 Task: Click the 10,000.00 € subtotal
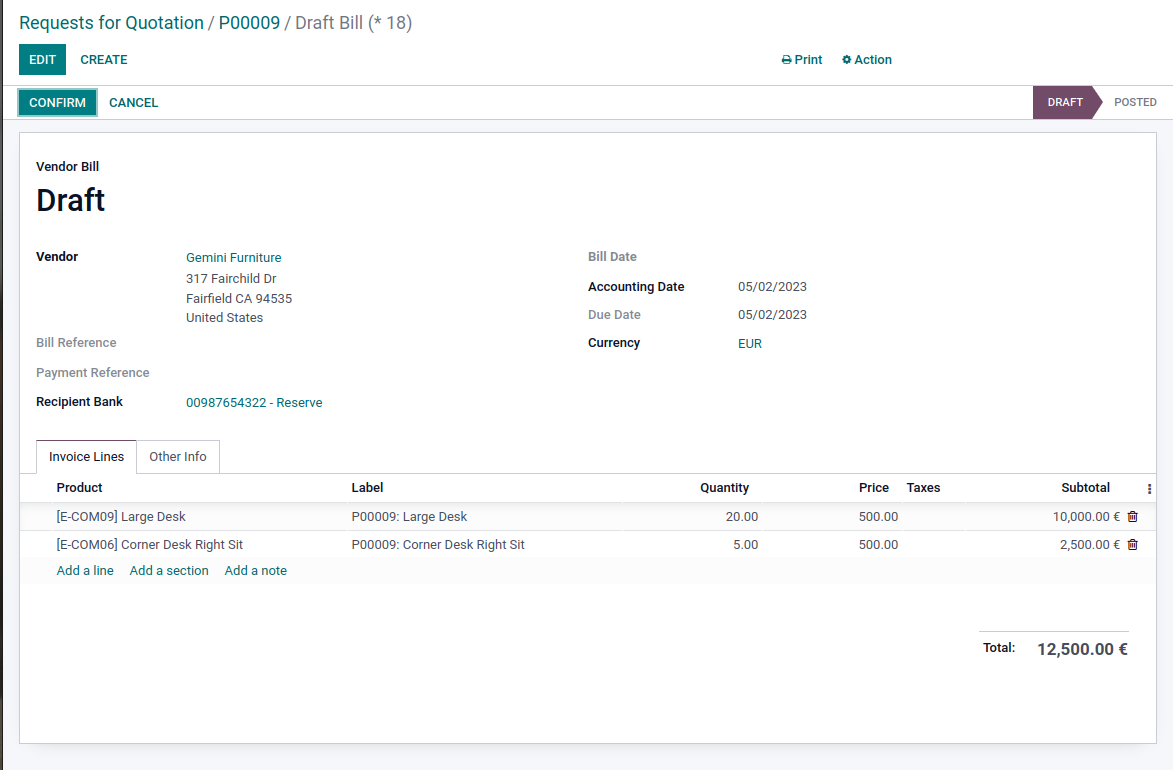pos(1086,517)
